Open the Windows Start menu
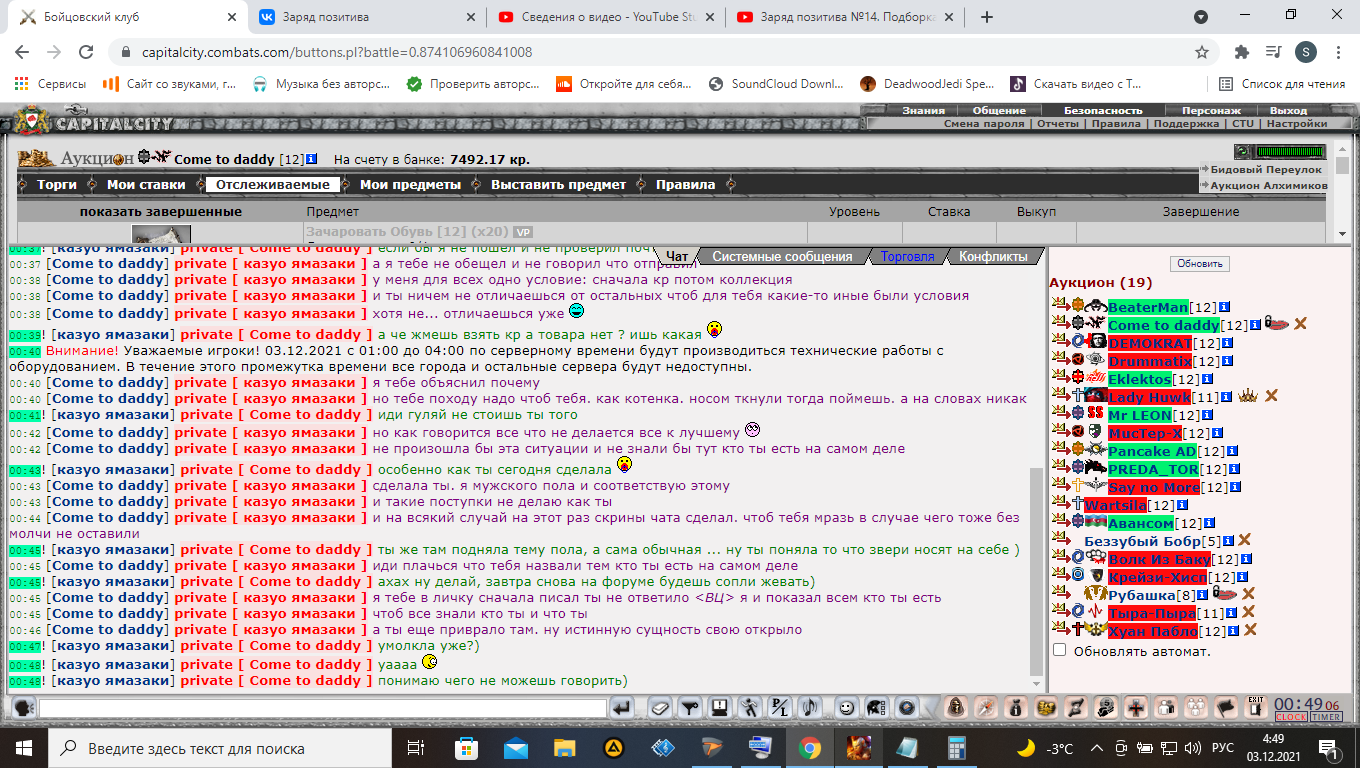Image resolution: width=1360 pixels, height=768 pixels. click(24, 748)
